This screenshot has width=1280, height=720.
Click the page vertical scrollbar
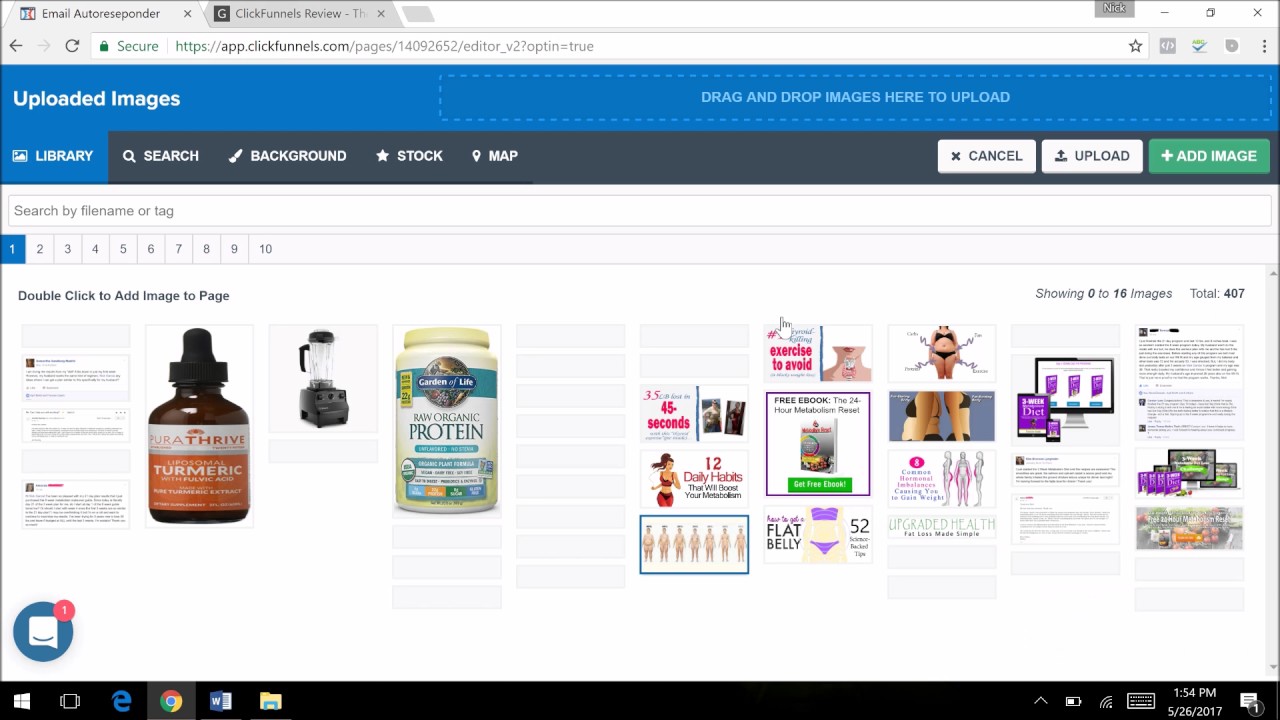[1273, 470]
